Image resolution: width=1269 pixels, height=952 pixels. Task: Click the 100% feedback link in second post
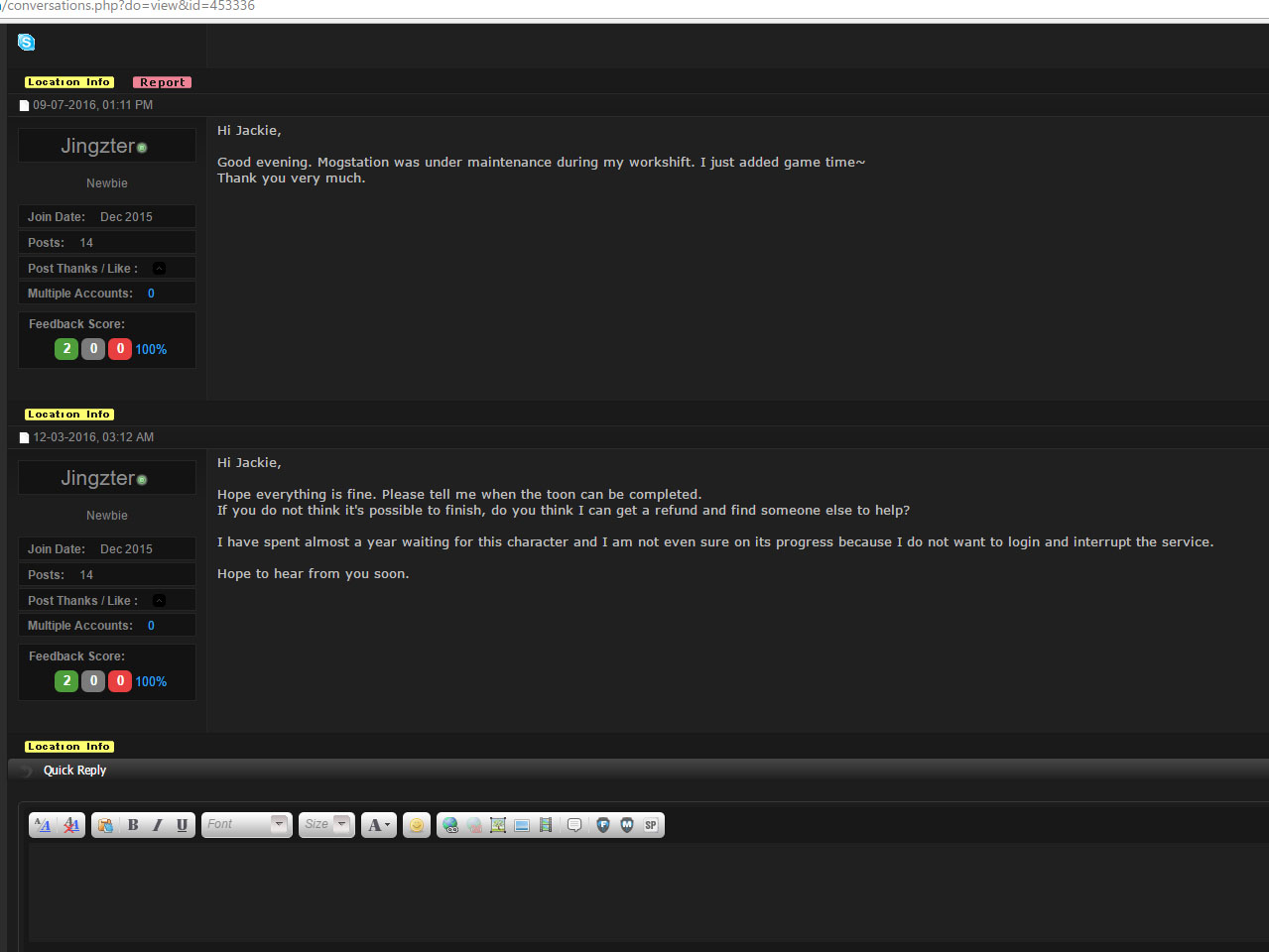pos(151,682)
